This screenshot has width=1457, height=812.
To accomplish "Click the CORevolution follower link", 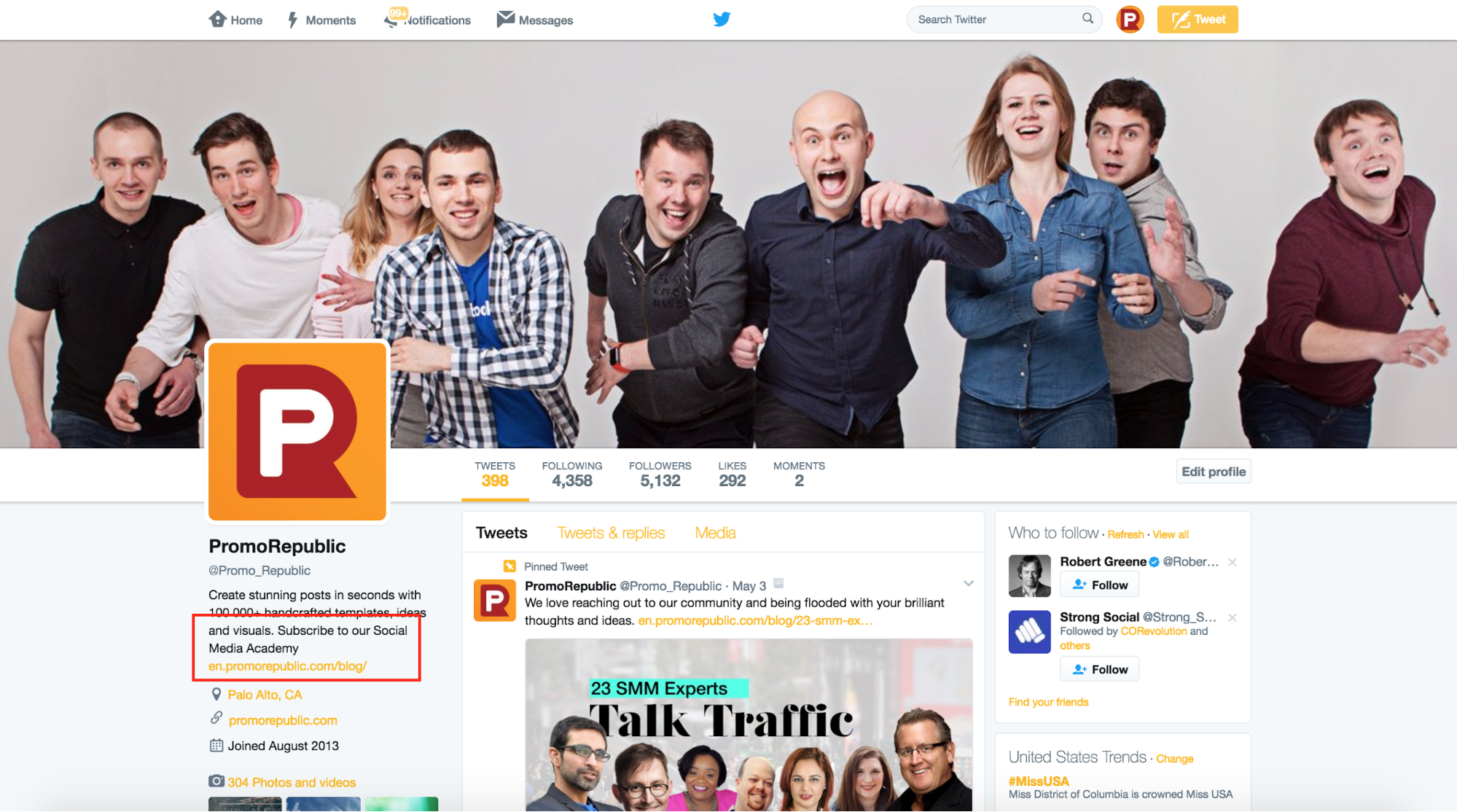I will pyautogui.click(x=1153, y=631).
